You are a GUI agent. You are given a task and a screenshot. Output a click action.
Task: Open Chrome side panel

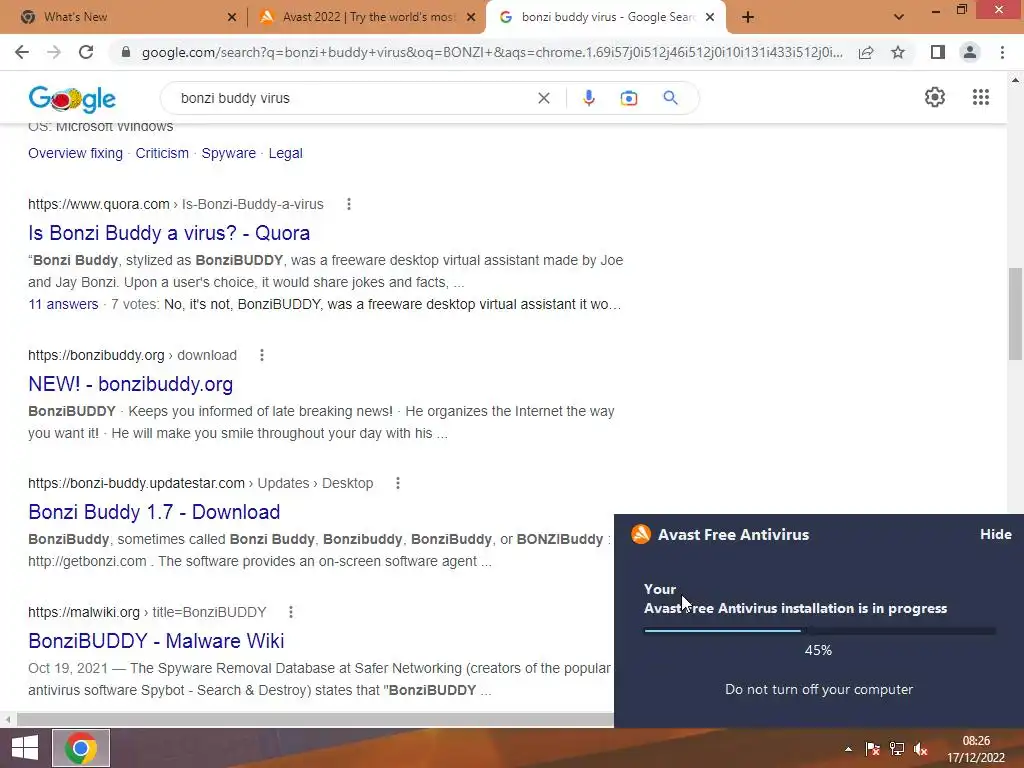click(x=938, y=52)
